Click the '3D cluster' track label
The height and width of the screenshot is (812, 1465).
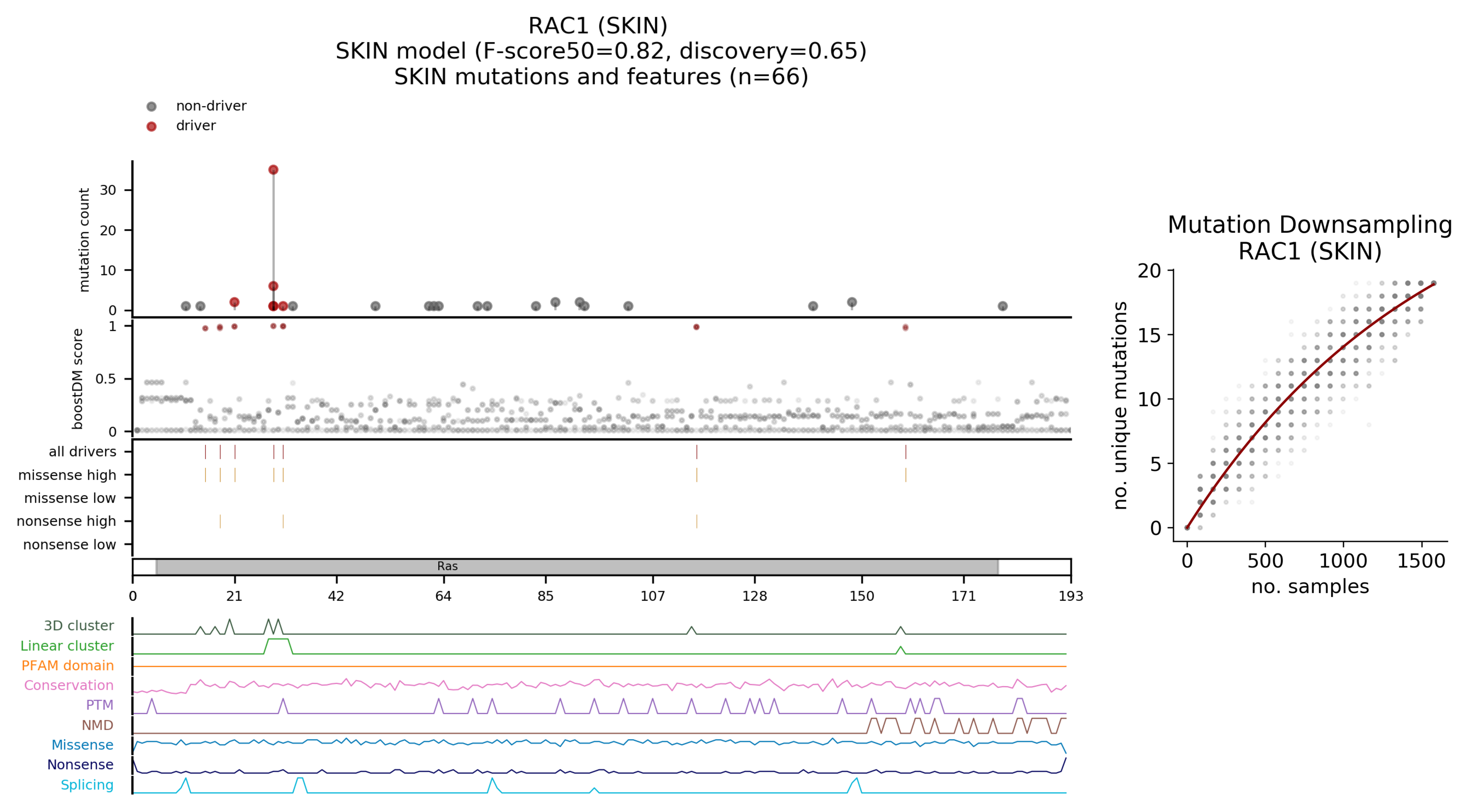coord(79,626)
